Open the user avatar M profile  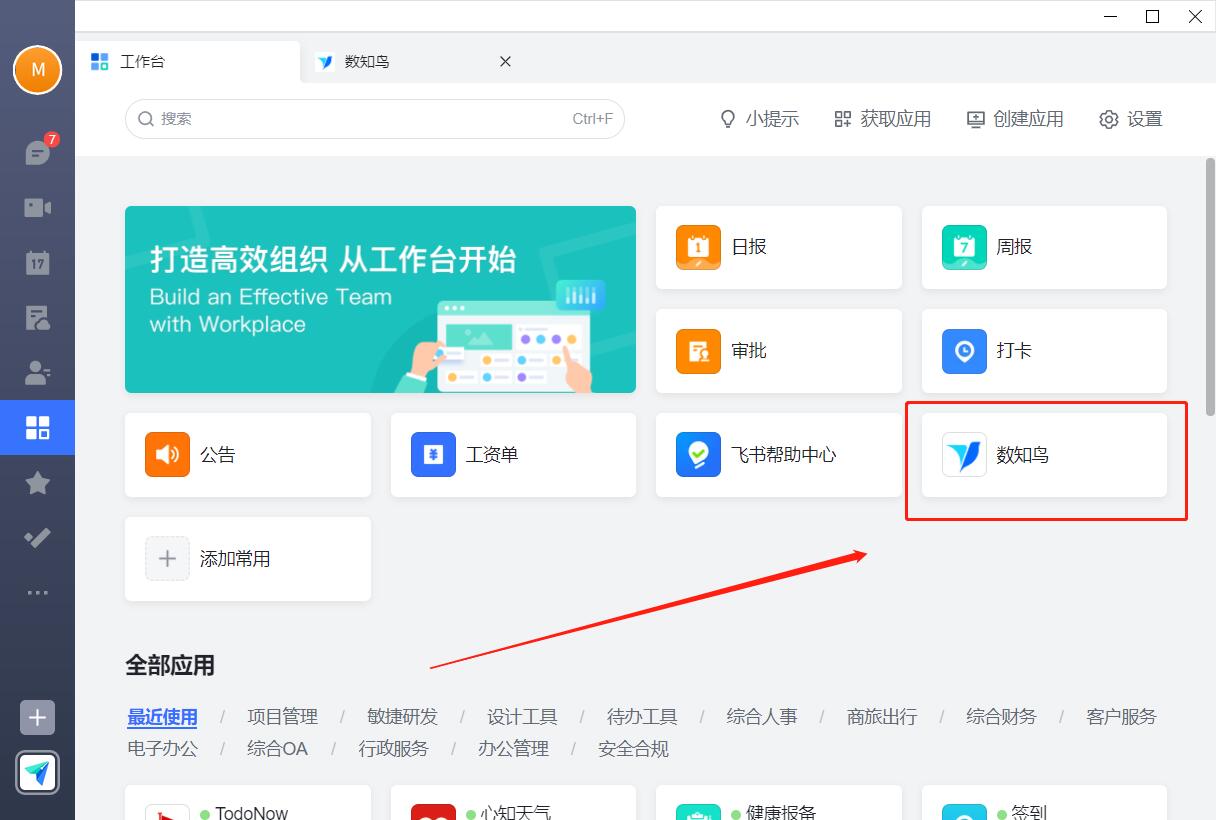pyautogui.click(x=37, y=69)
